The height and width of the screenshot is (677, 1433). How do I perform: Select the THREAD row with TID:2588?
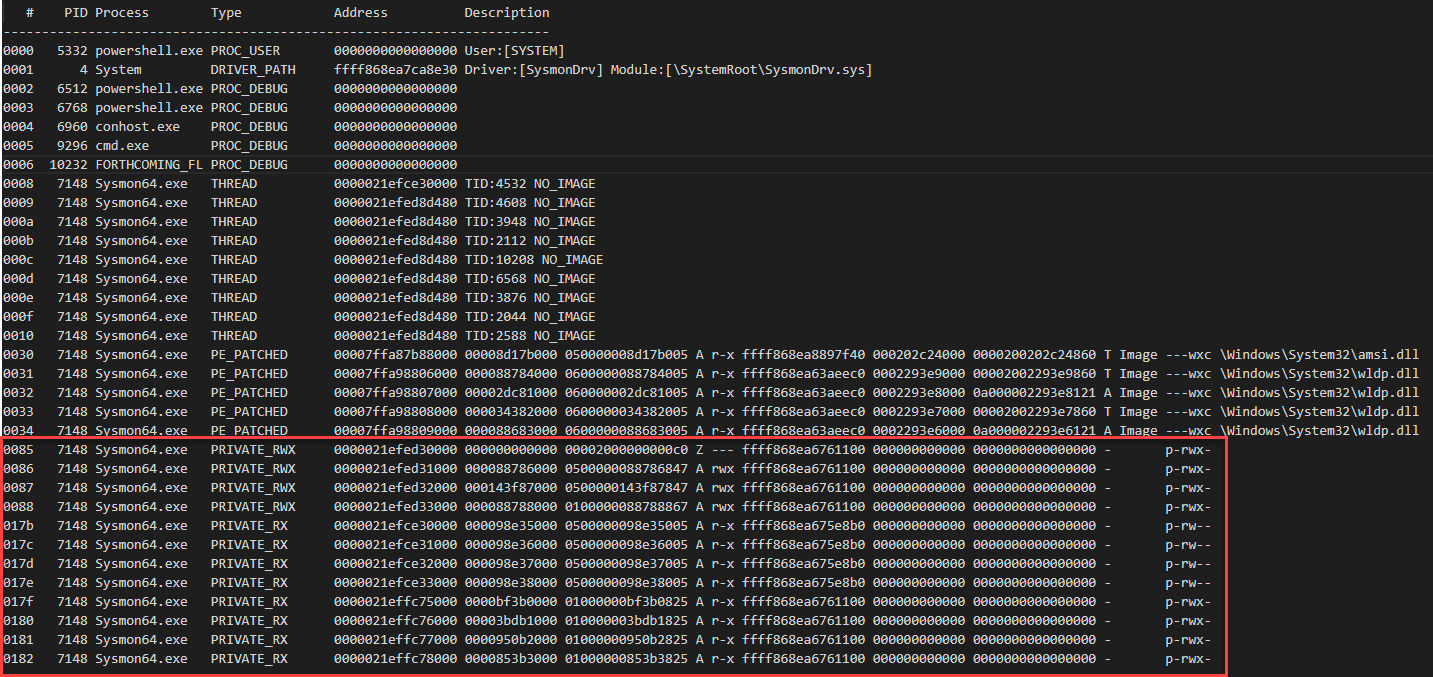point(300,335)
